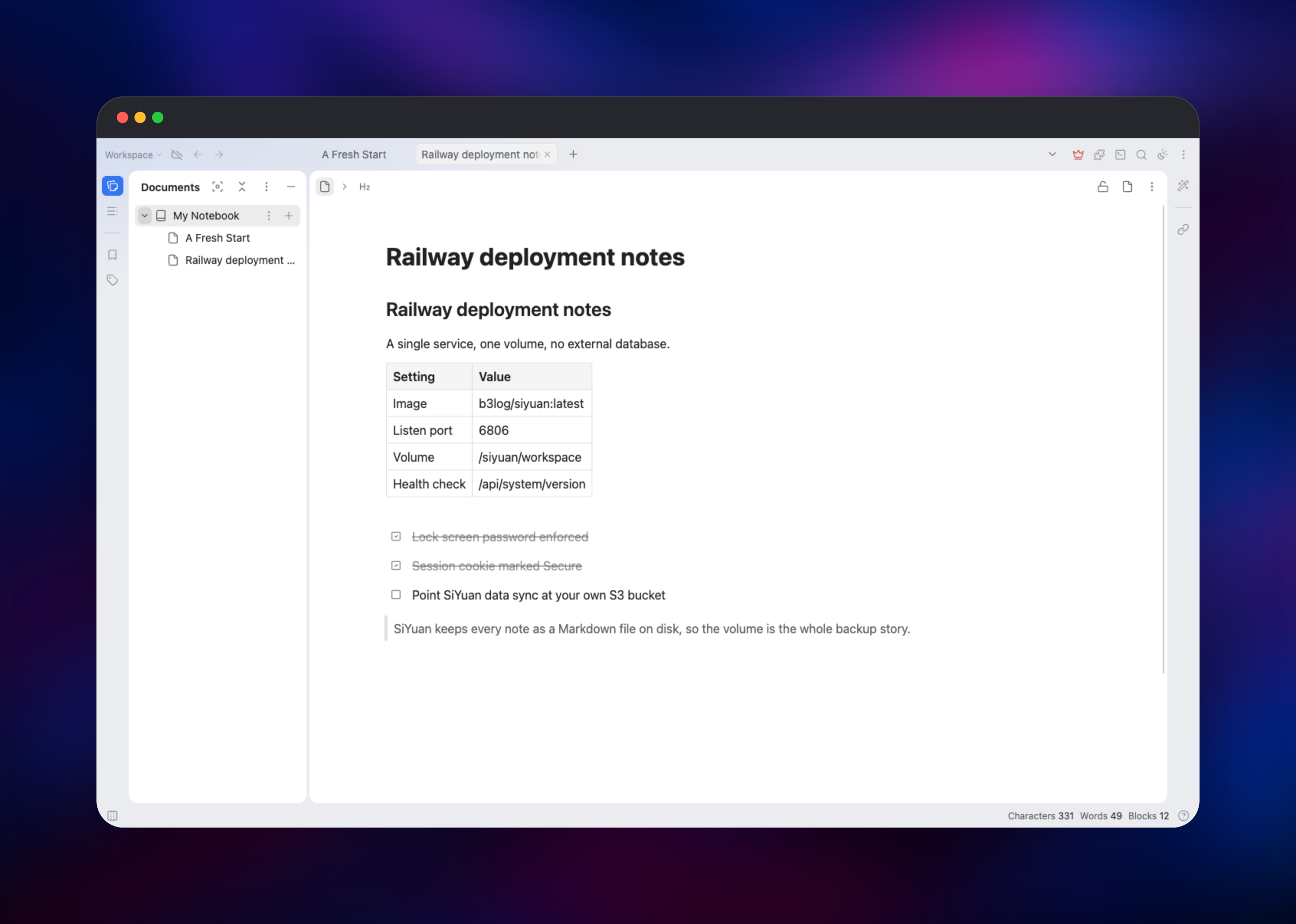Open My Notebook more options
This screenshot has width=1296, height=924.
pyautogui.click(x=269, y=216)
